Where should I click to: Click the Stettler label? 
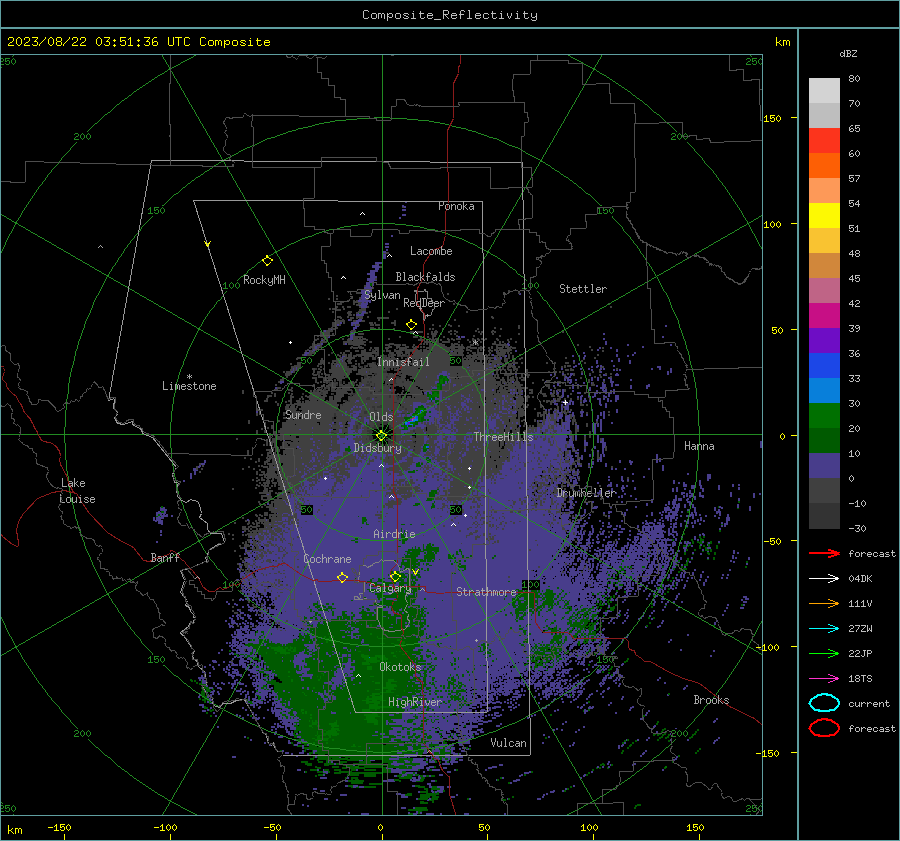point(583,289)
